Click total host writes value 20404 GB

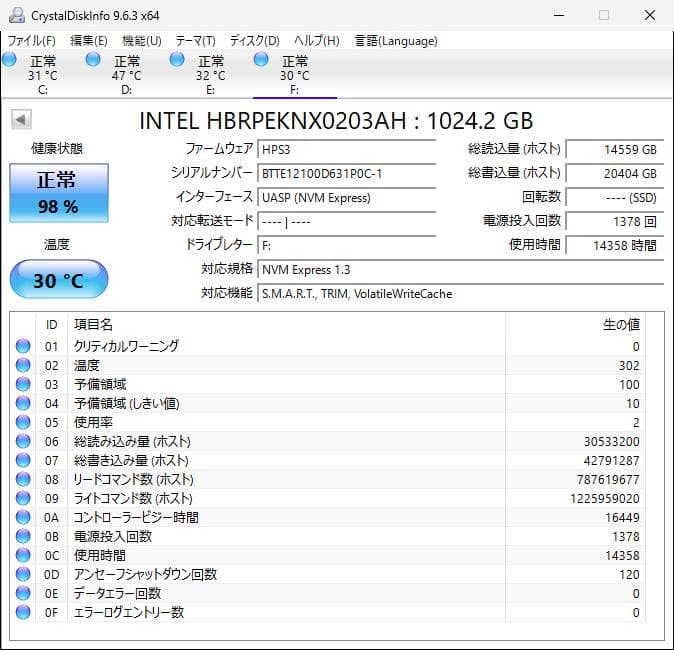(615, 174)
